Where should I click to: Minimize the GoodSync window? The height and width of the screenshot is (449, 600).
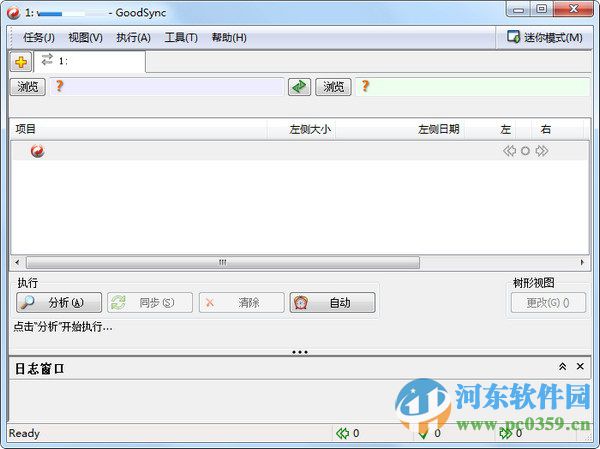tap(518, 10)
